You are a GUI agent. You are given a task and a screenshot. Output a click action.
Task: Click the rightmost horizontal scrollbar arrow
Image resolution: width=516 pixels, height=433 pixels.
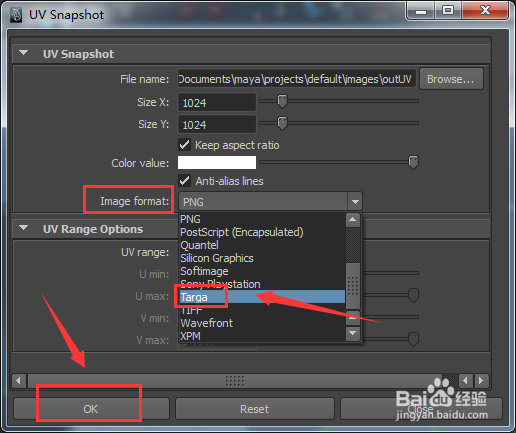(481, 381)
